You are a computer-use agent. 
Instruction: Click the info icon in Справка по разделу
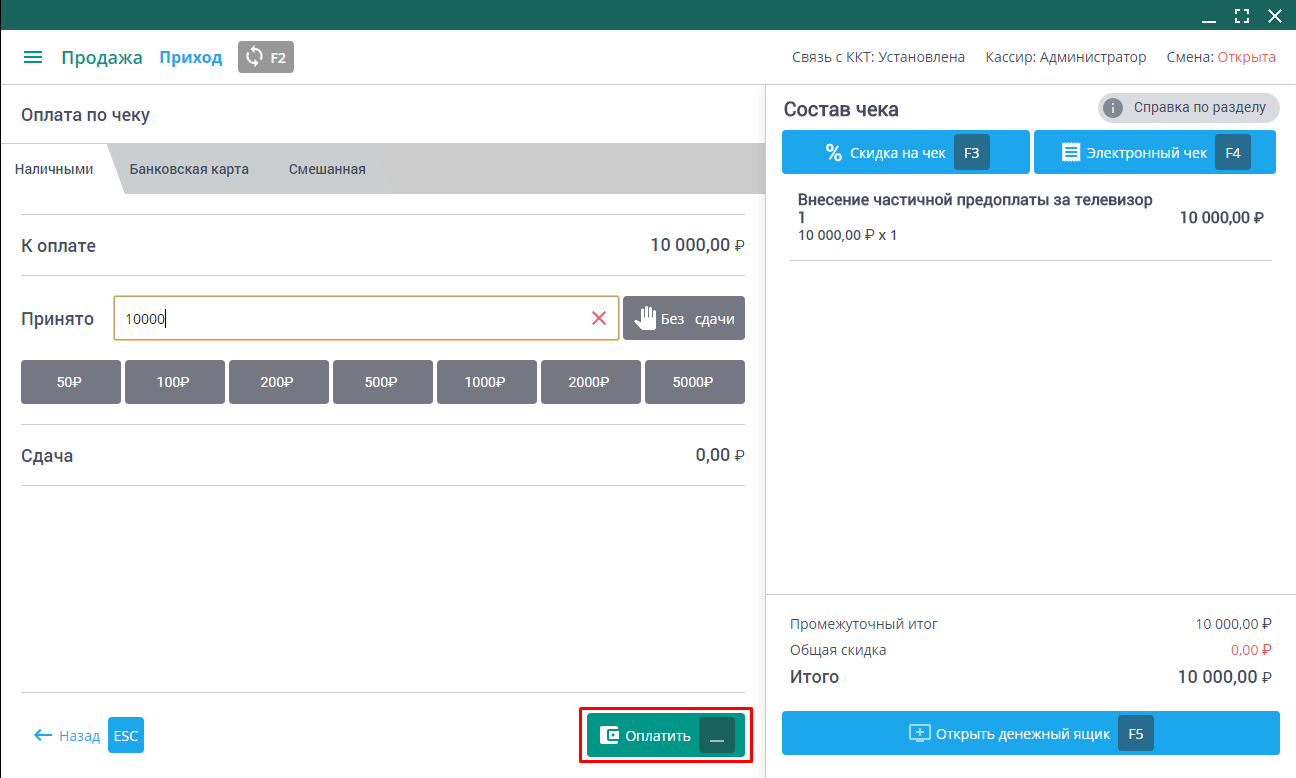tap(1113, 108)
